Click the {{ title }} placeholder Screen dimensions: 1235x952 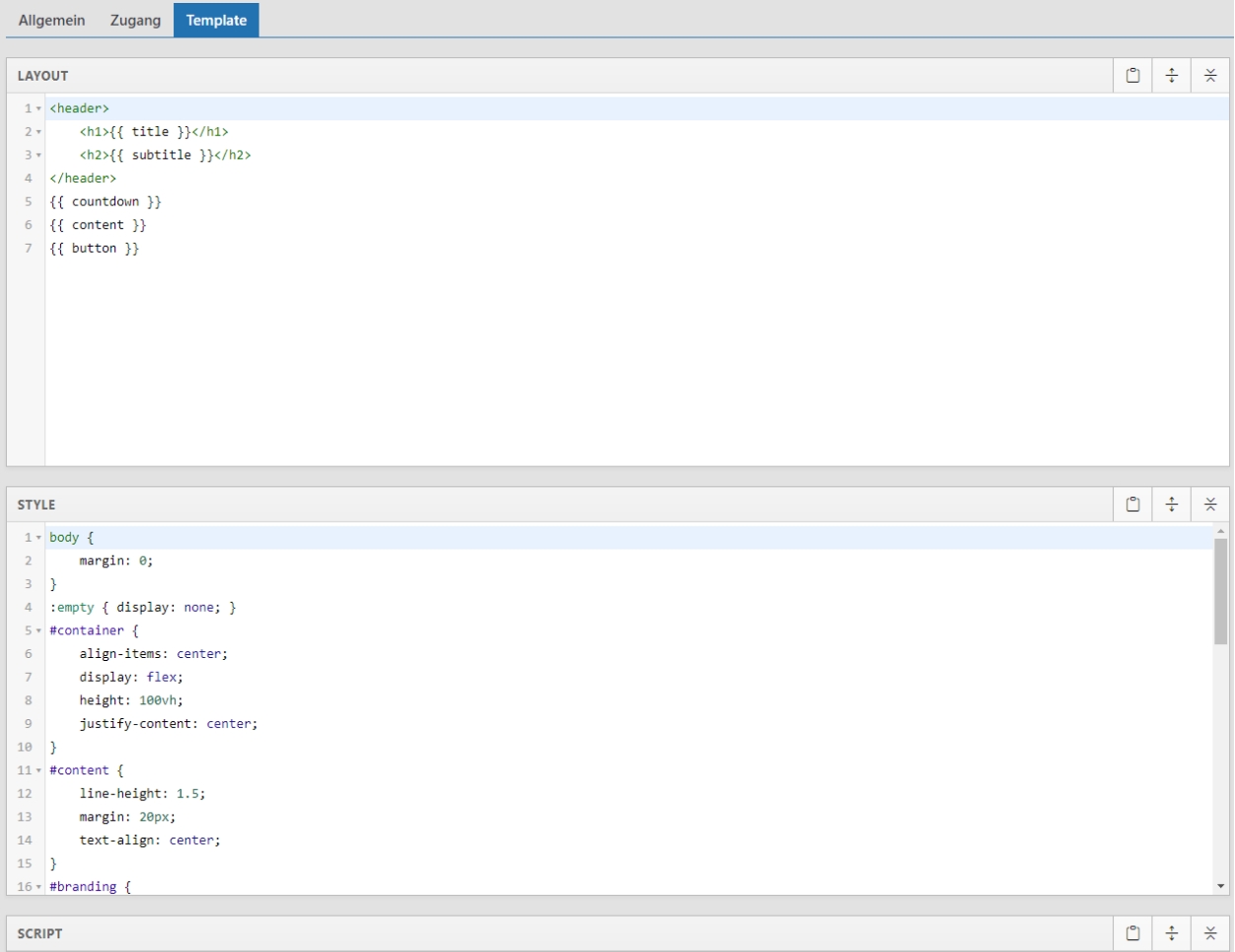point(150,131)
